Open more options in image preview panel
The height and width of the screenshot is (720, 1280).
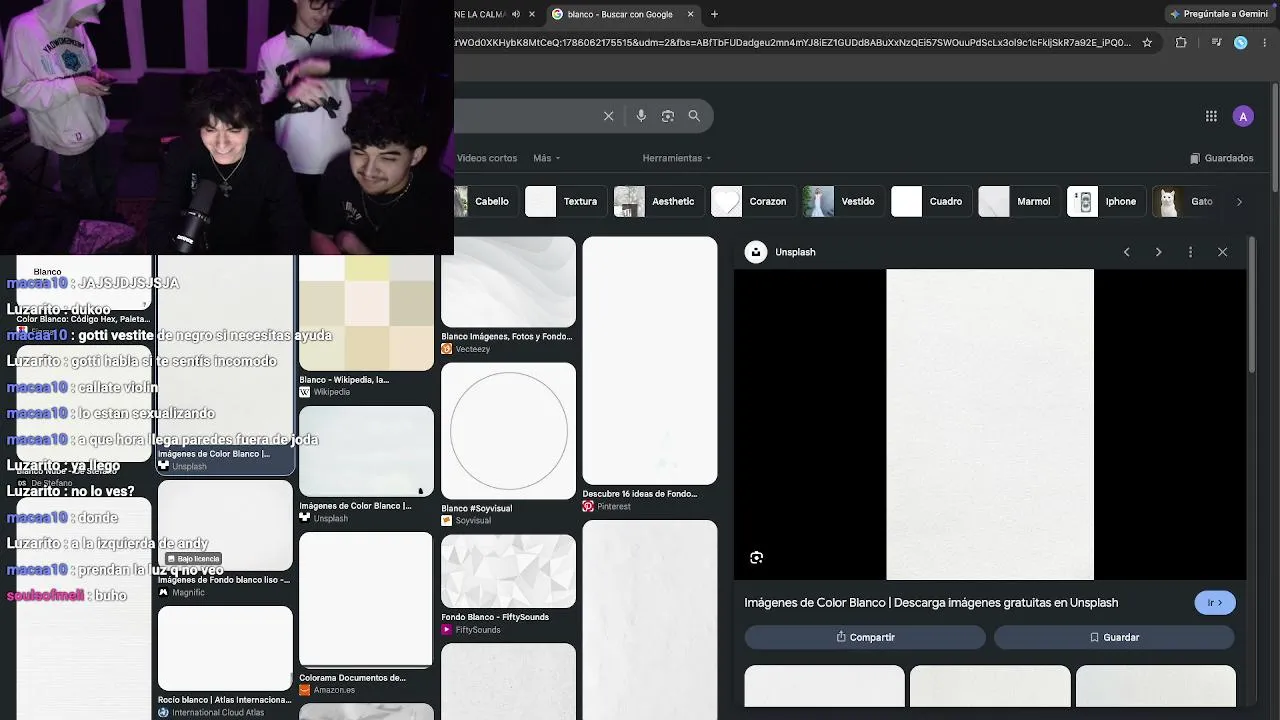pos(1190,252)
